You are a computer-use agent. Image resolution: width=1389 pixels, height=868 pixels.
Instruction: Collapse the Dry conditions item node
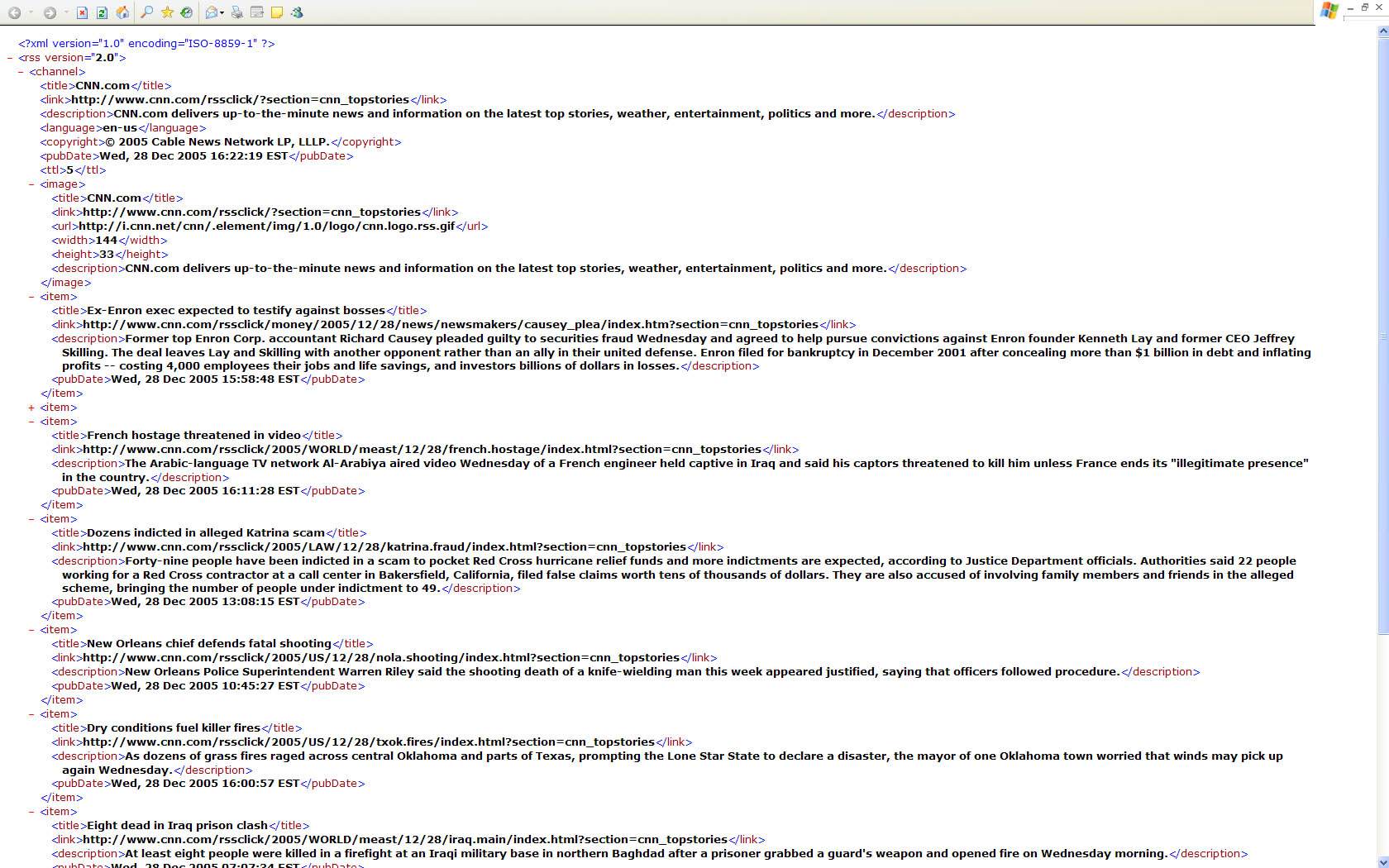coord(31,714)
